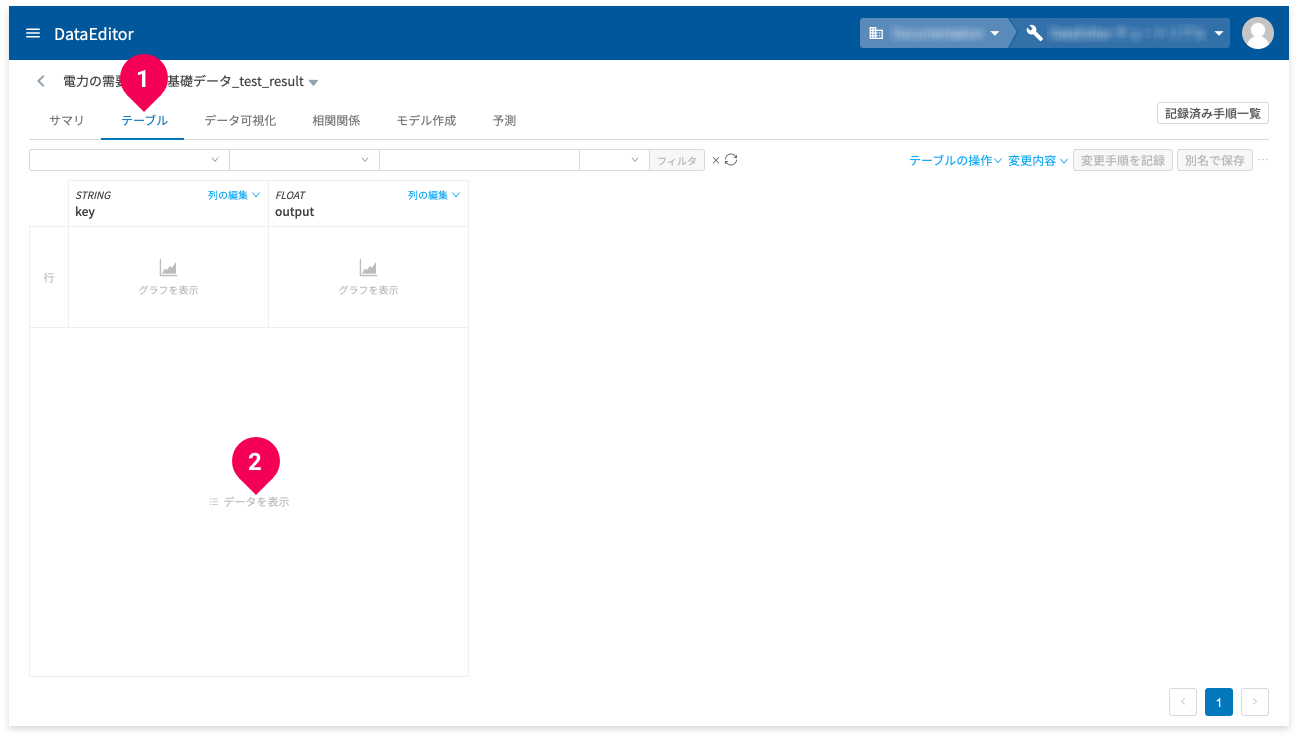Switch to the モデル作成 tab
1298x738 pixels.
(x=426, y=120)
